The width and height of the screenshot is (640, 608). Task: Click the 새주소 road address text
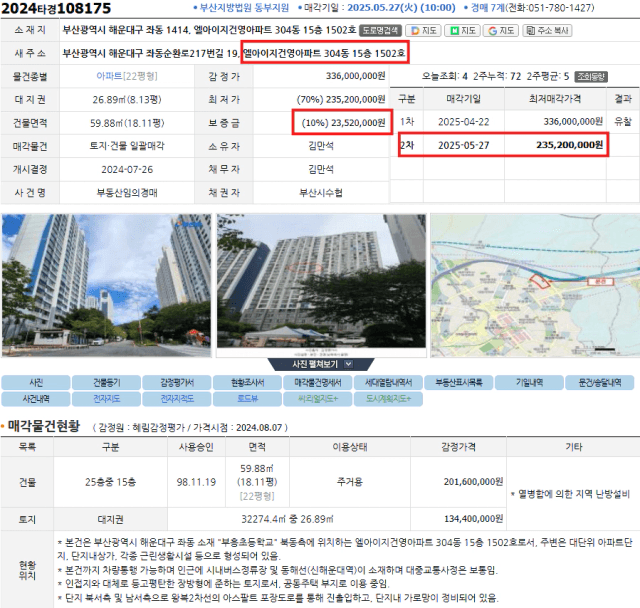tap(234, 53)
